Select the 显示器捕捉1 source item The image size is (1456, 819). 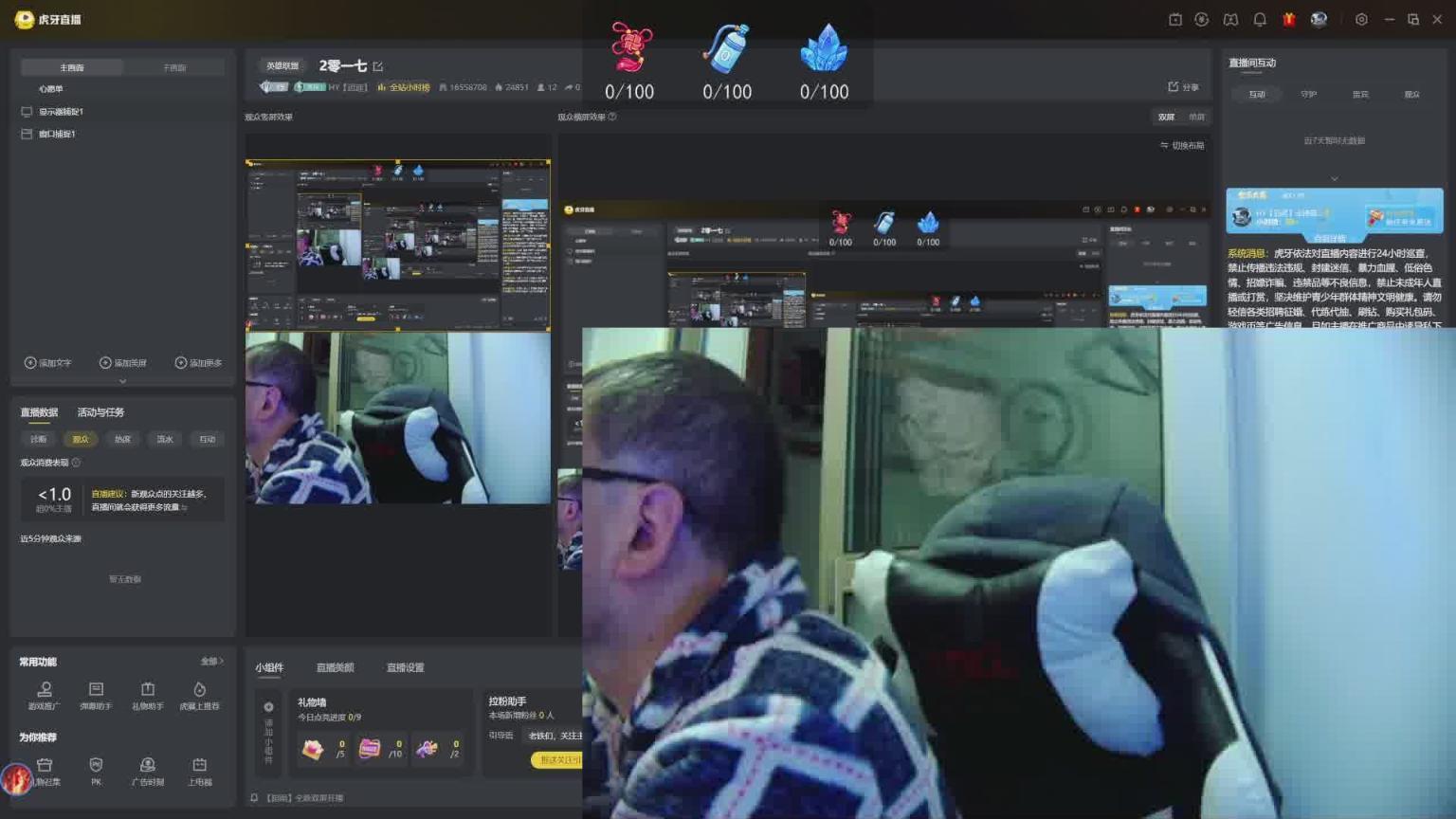(x=61, y=112)
